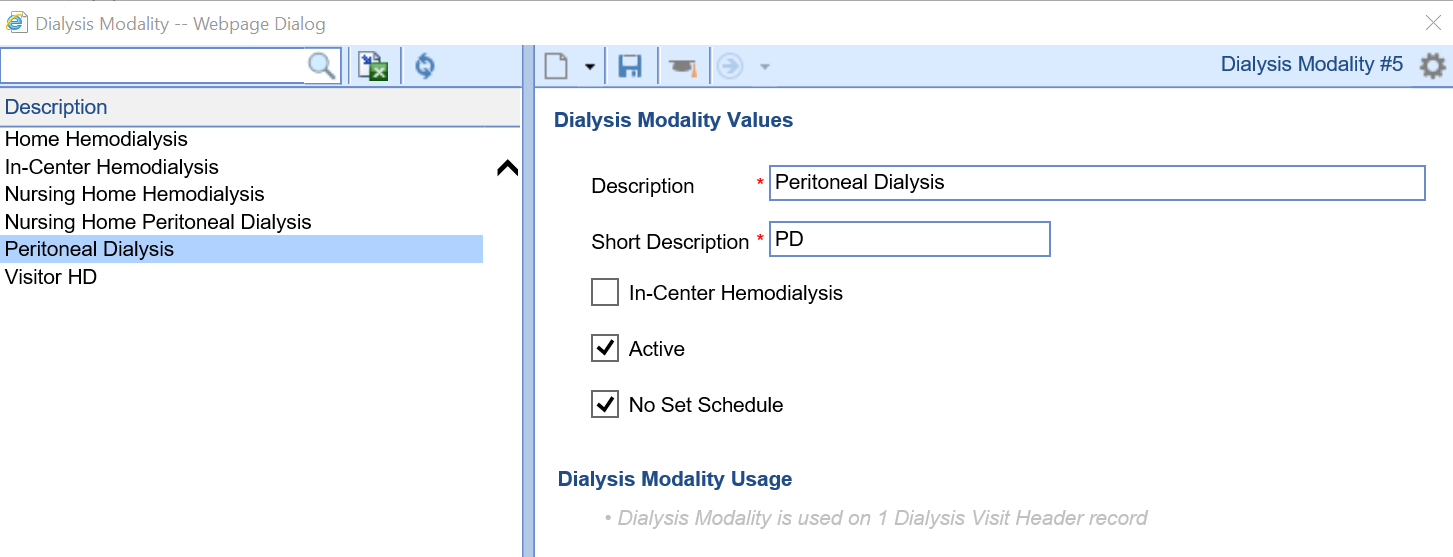
Task: Save the dialysis modality record
Action: click(x=630, y=66)
